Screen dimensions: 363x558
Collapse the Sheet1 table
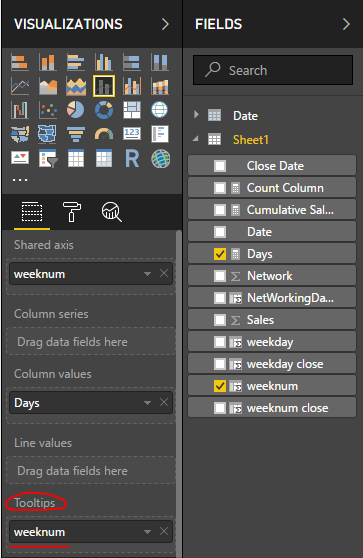(196, 138)
